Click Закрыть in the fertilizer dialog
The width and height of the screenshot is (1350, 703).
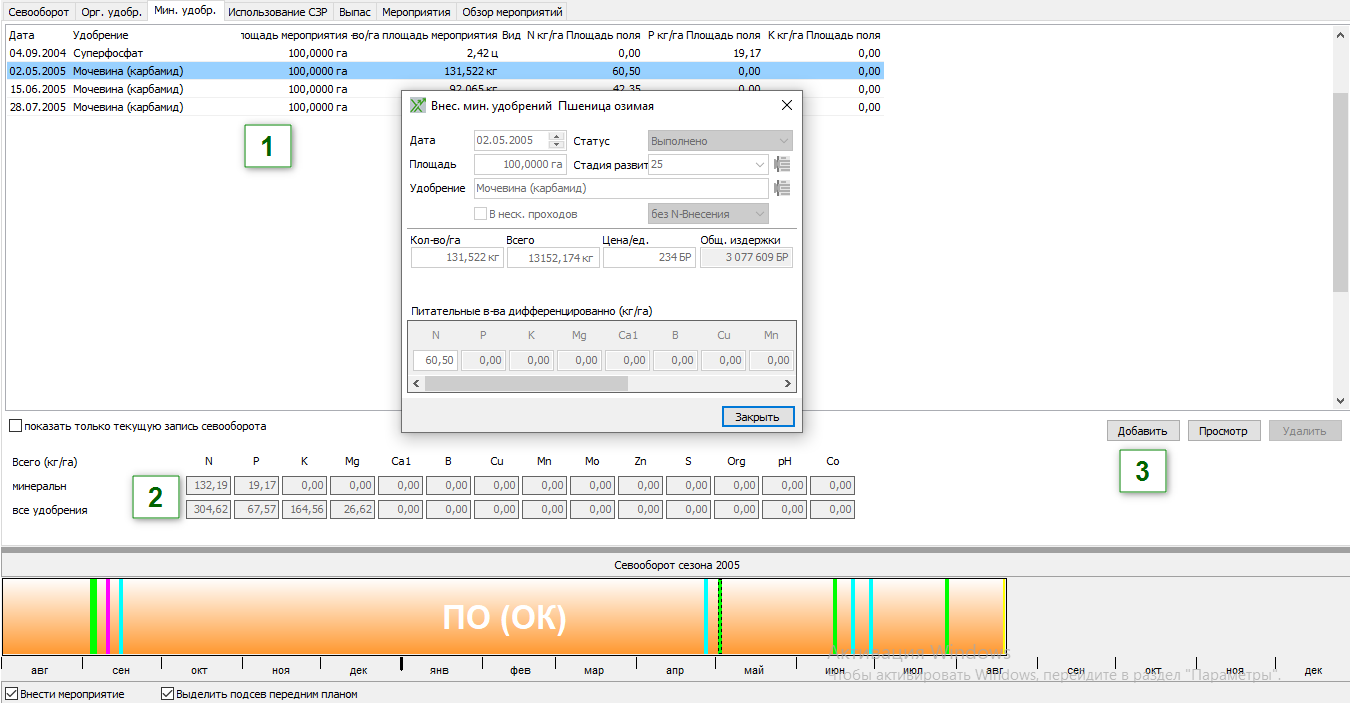[x=758, y=417]
